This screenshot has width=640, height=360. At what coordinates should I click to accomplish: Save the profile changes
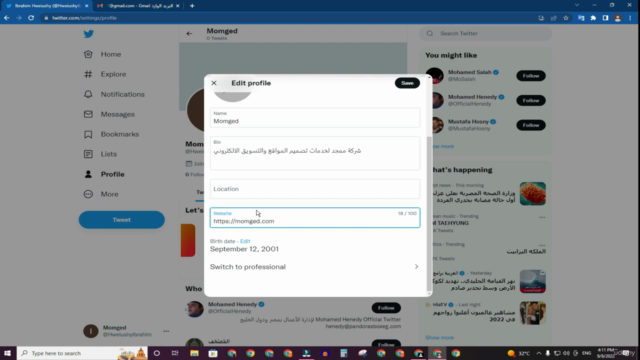tap(407, 83)
